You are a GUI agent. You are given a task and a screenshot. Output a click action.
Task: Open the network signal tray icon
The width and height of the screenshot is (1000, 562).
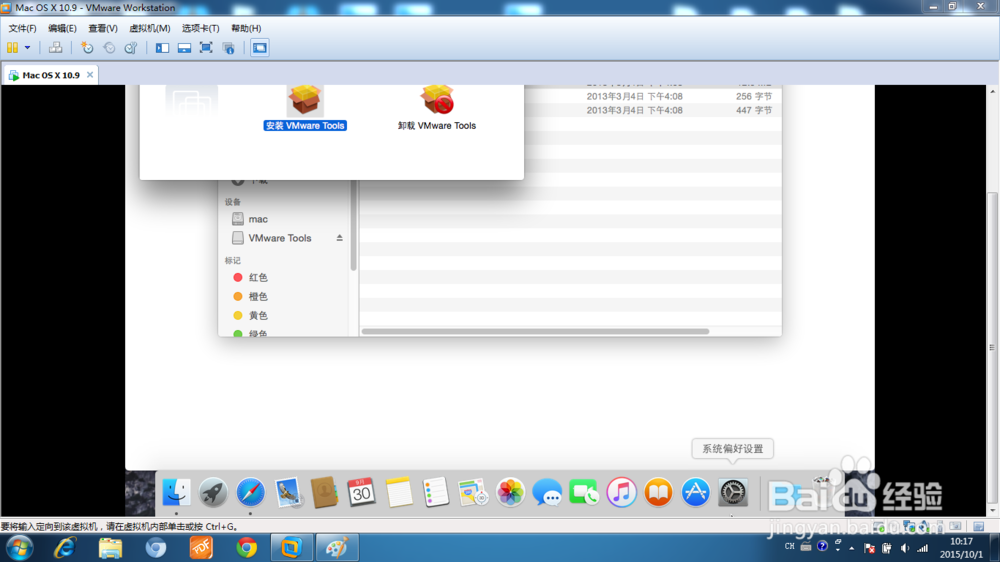pyautogui.click(x=922, y=548)
